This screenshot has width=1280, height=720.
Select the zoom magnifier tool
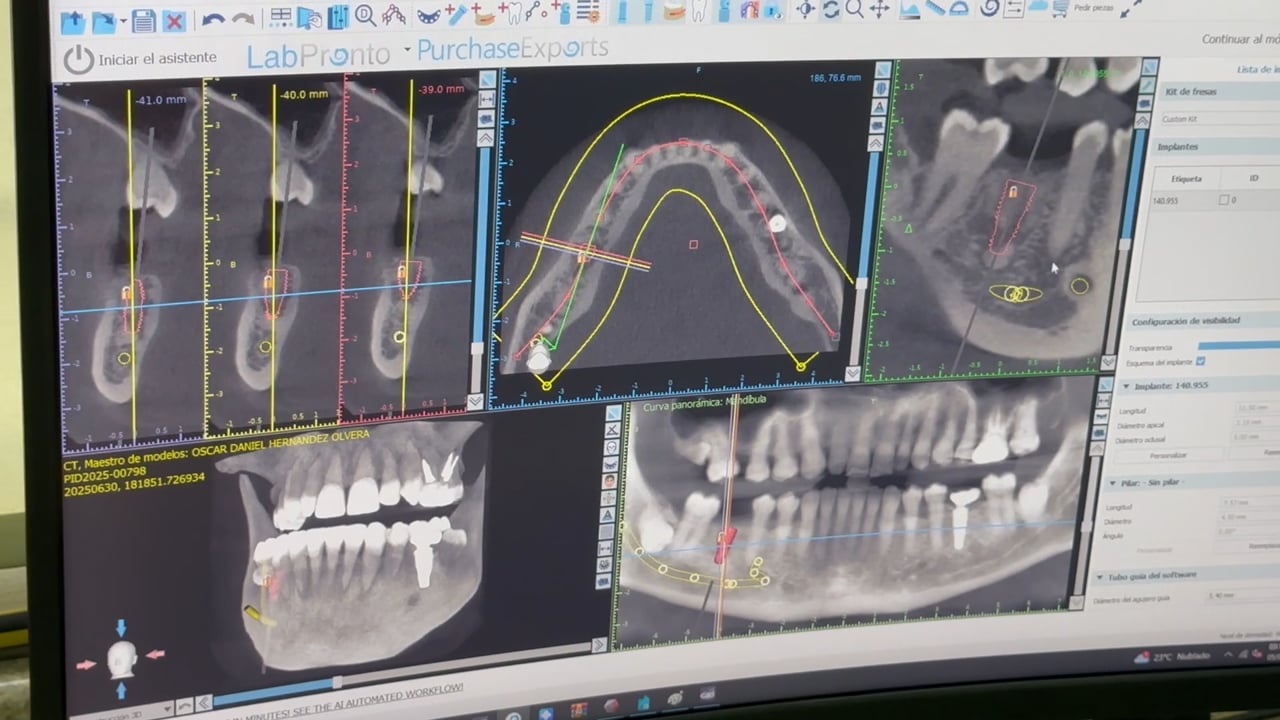(x=854, y=10)
